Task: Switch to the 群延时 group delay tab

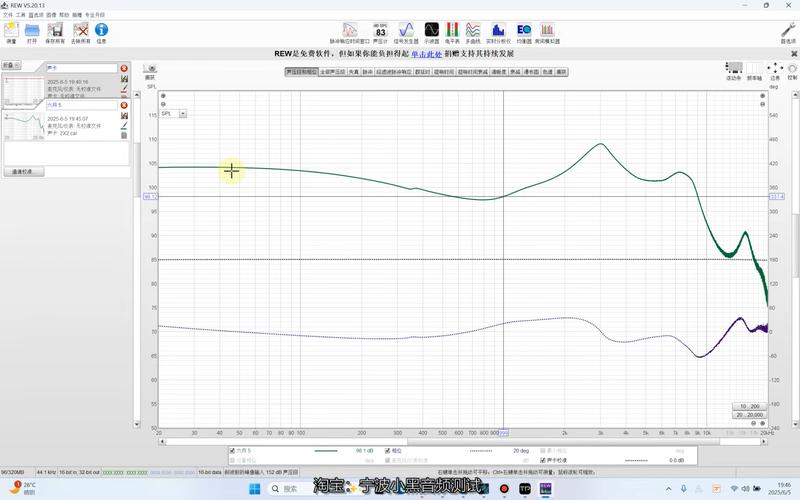Action: click(x=422, y=72)
